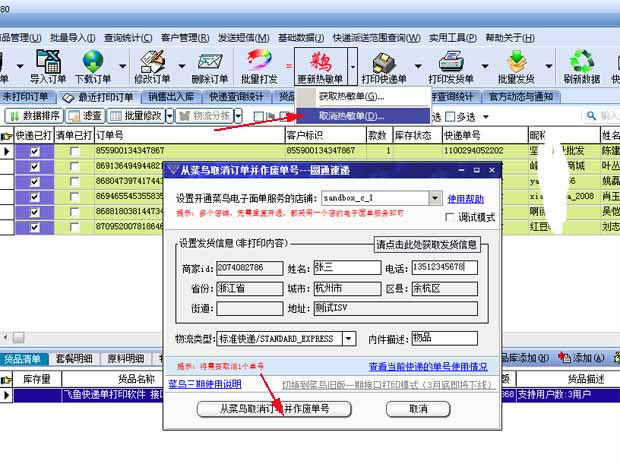The image size is (620, 467).
Task: Open 查看当前快递的单号使用情况 link
Action: pos(428,367)
